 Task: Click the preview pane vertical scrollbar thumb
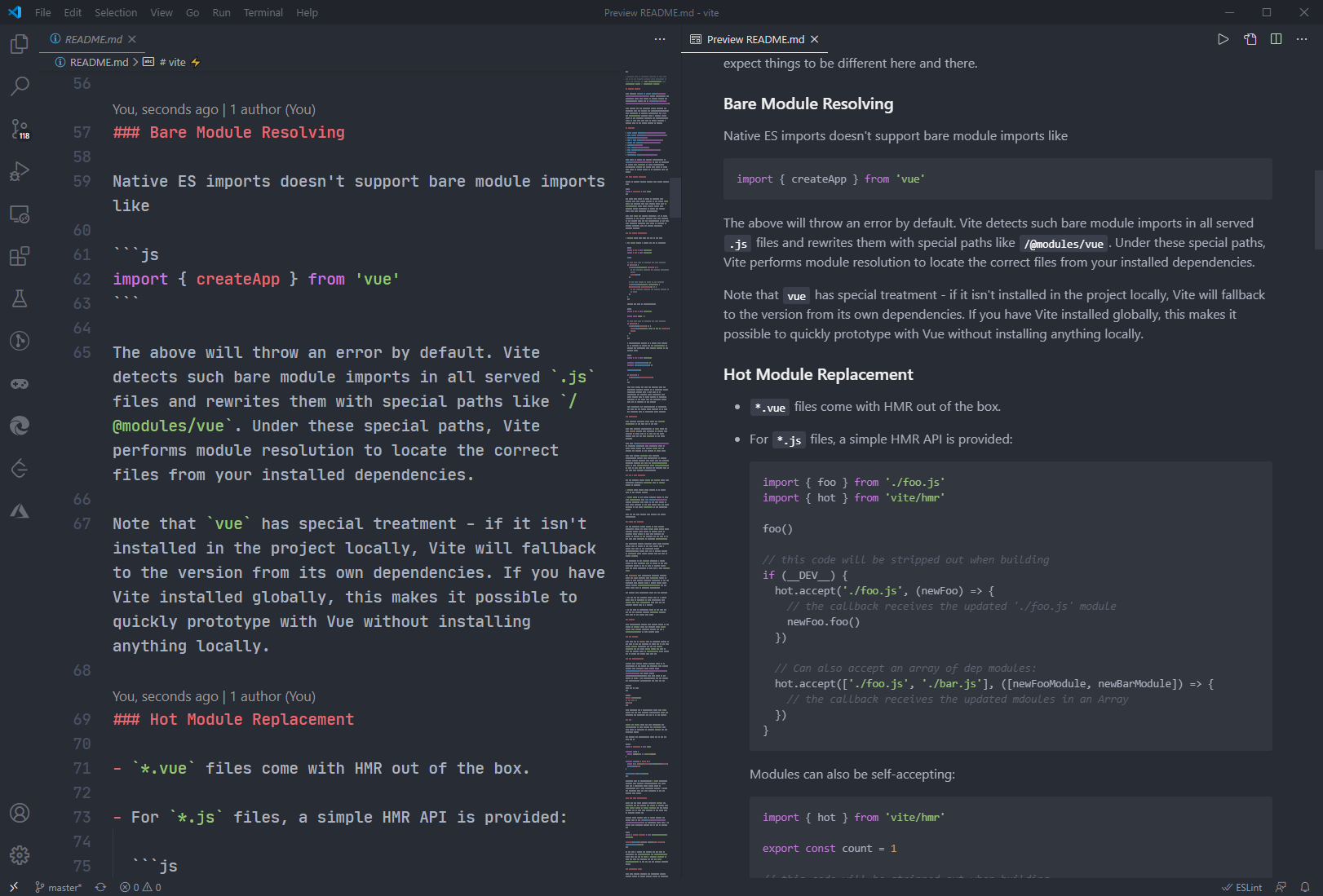[x=1318, y=210]
